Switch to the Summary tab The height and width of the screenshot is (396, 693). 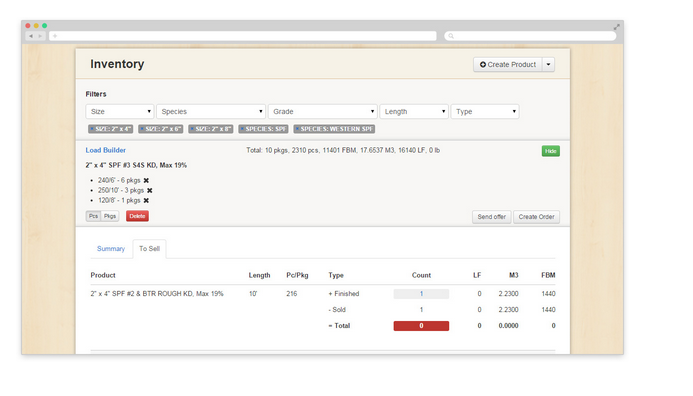click(x=111, y=249)
